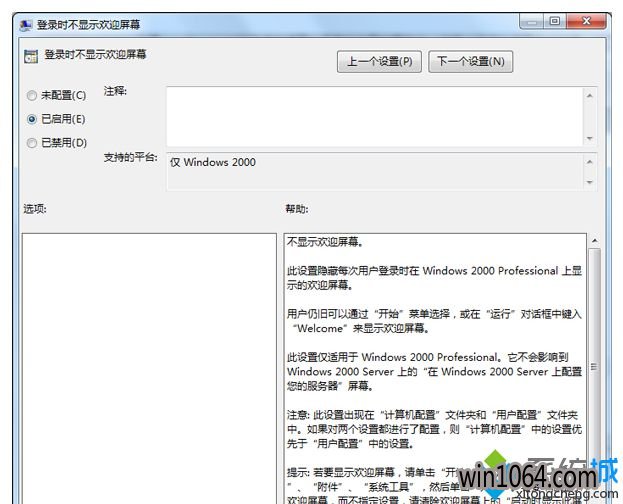Screen dimensions: 623x504
Task: Click the help text 不显示欢迎屏幕。
Action: [325, 242]
